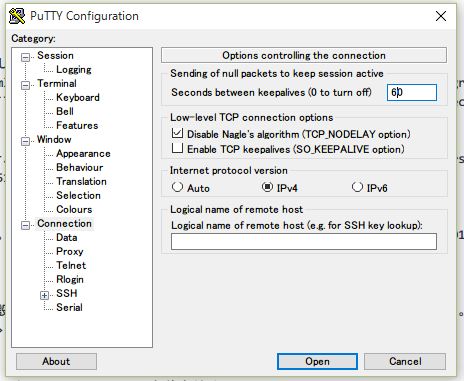The height and width of the screenshot is (381, 464).
Task: Collapse the Connection tree node
Action: click(25, 225)
